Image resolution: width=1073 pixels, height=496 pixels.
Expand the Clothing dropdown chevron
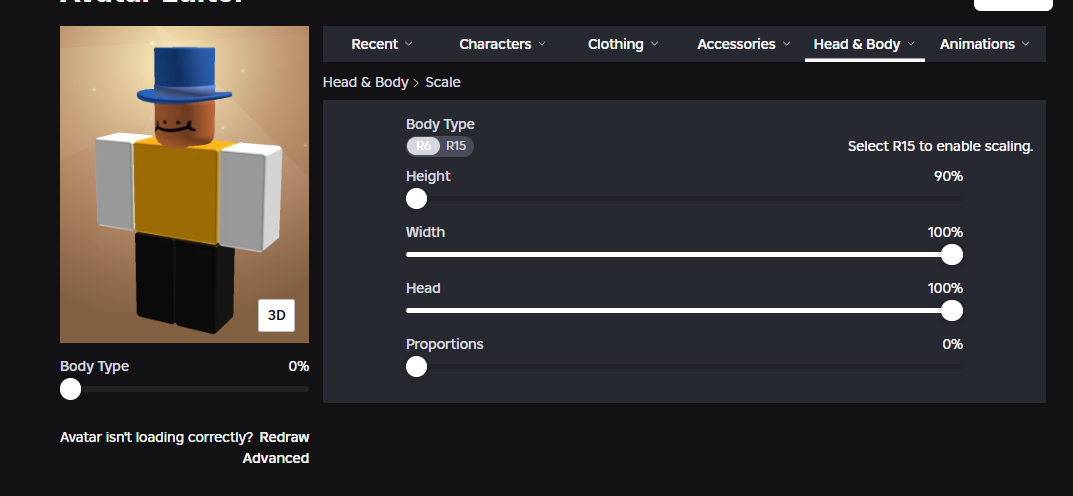click(654, 44)
